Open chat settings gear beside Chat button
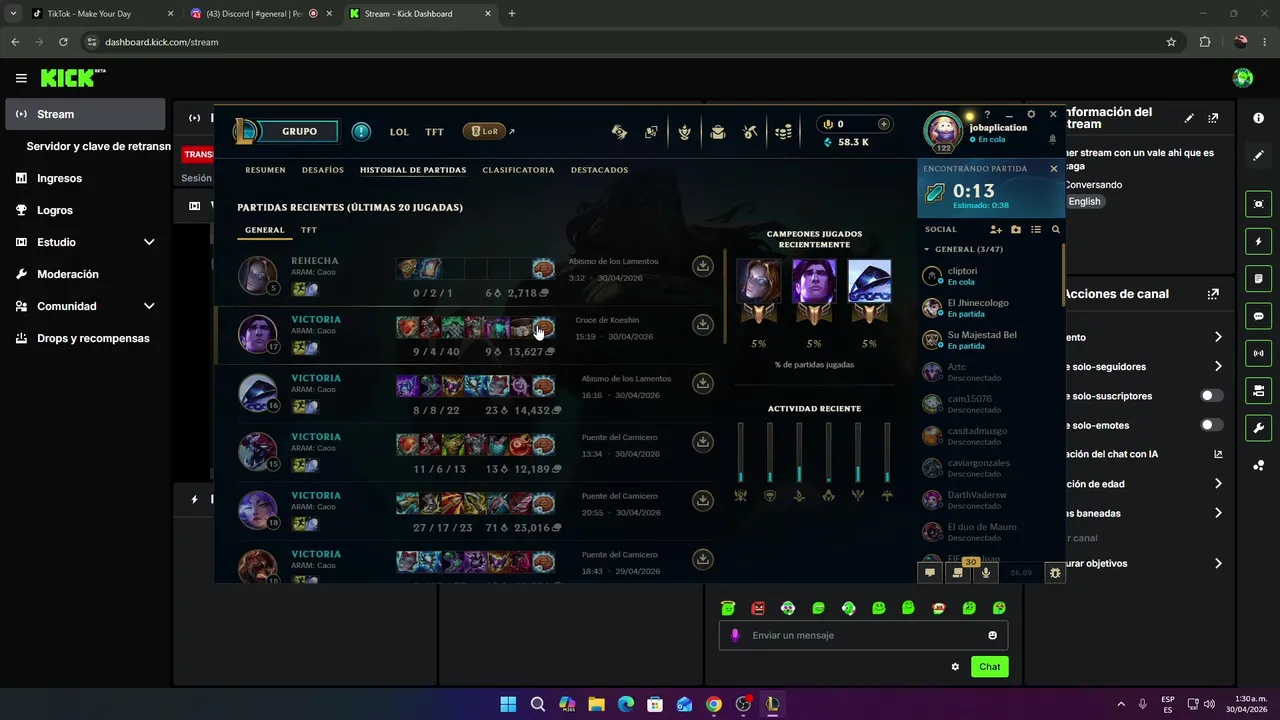The width and height of the screenshot is (1280, 720). (x=955, y=667)
